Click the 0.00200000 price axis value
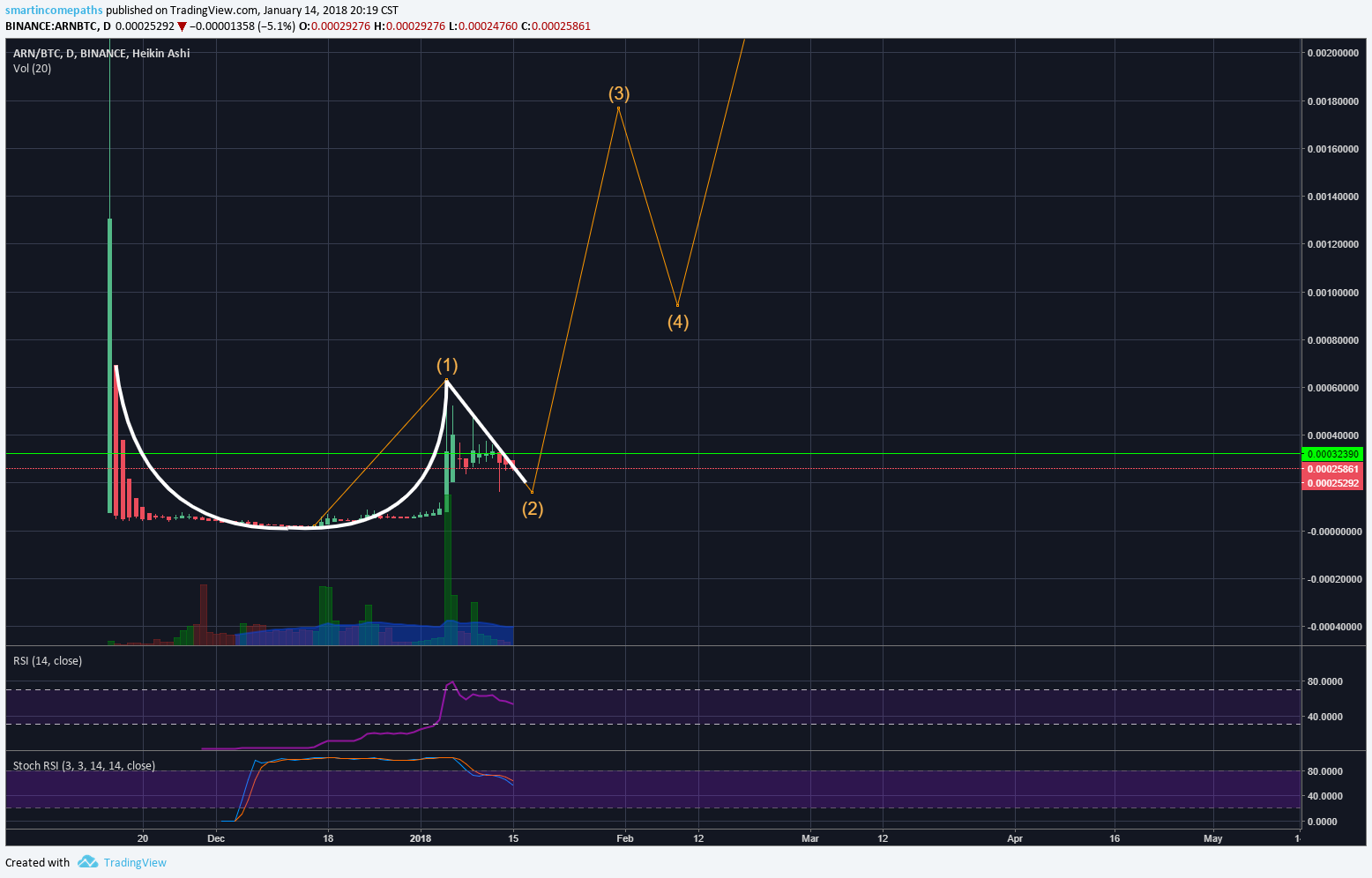Screen dimensions: 1372x878 (1332, 53)
